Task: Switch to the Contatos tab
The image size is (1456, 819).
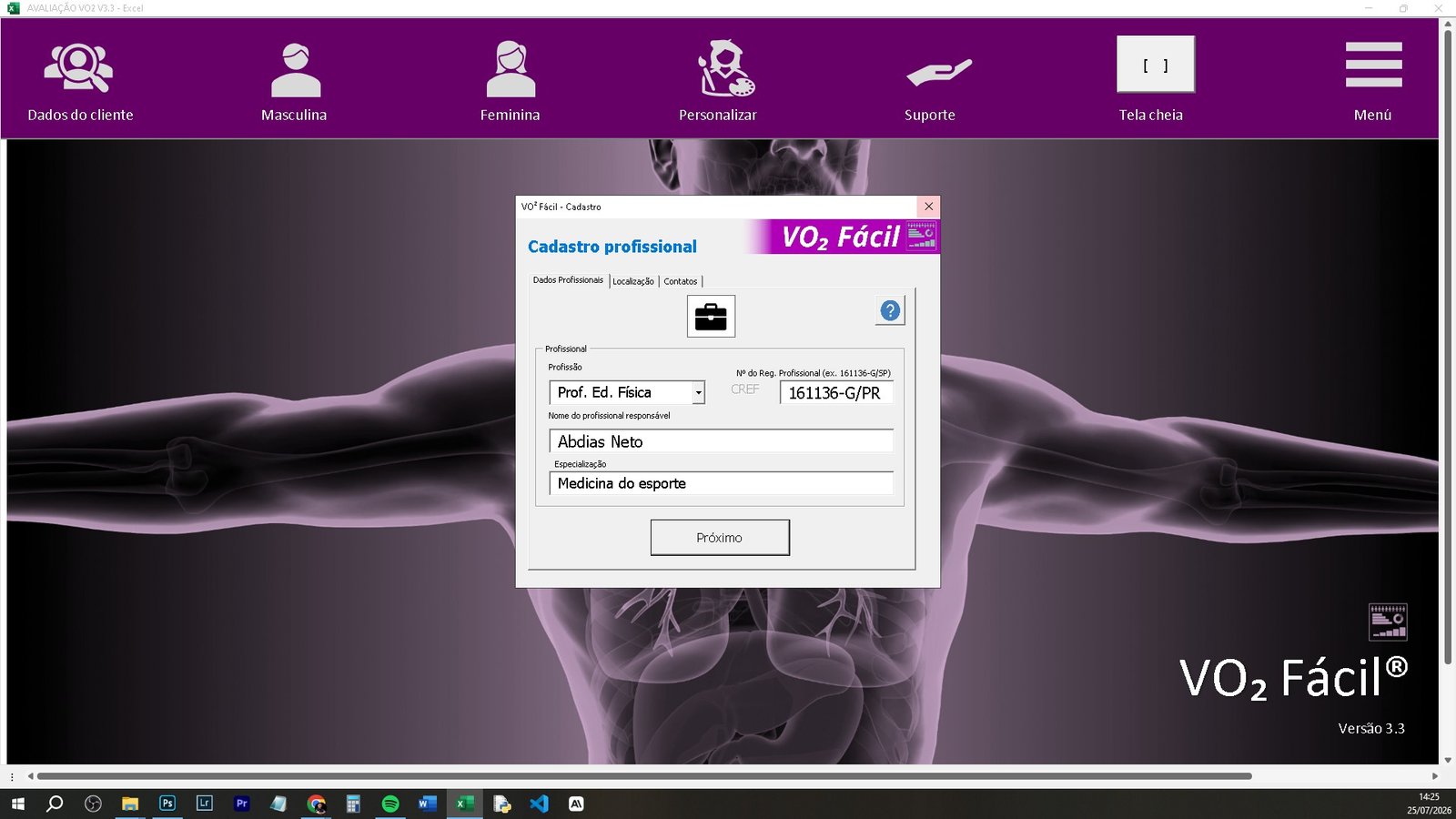Action: 681,281
